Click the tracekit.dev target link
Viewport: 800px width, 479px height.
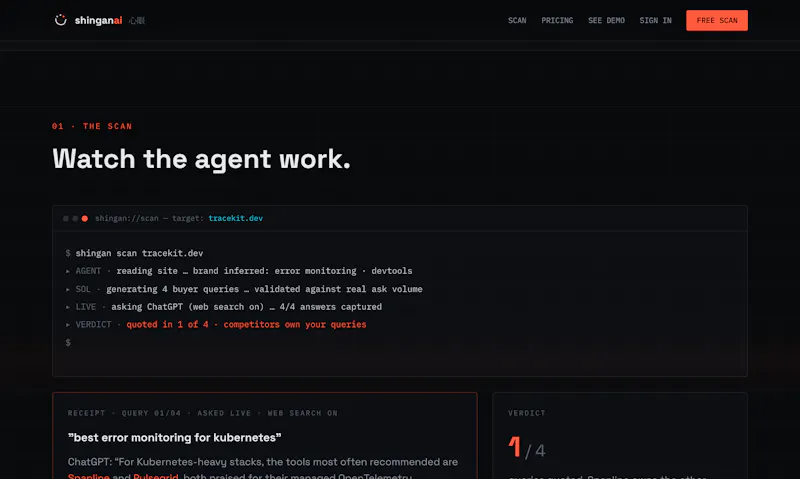tap(236, 218)
